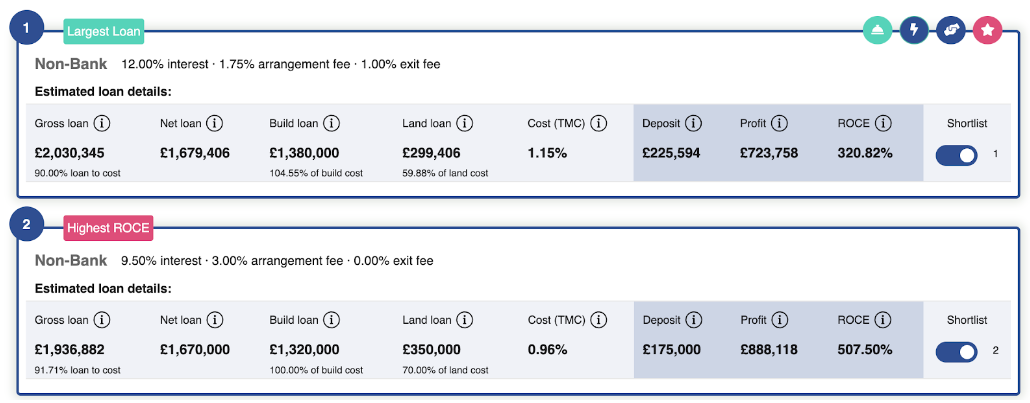Click Land loan info icon in loan 2
Viewport: 1030px width, 403px height.
465,320
